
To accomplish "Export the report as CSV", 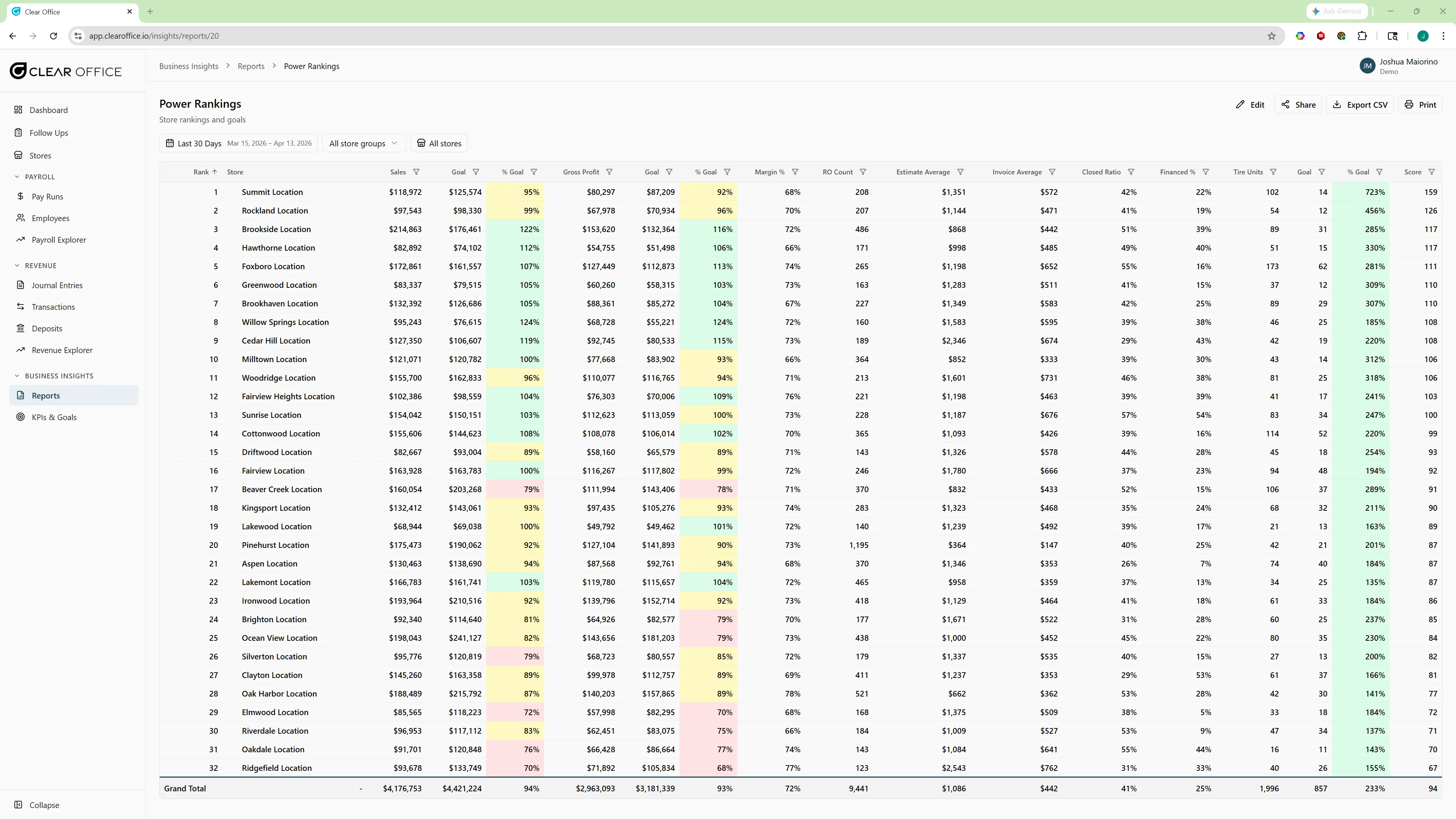I will (x=1360, y=104).
